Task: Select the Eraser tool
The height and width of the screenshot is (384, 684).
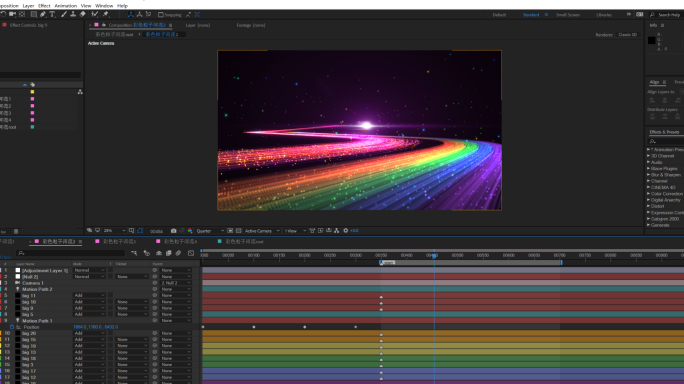Action: (x=82, y=14)
